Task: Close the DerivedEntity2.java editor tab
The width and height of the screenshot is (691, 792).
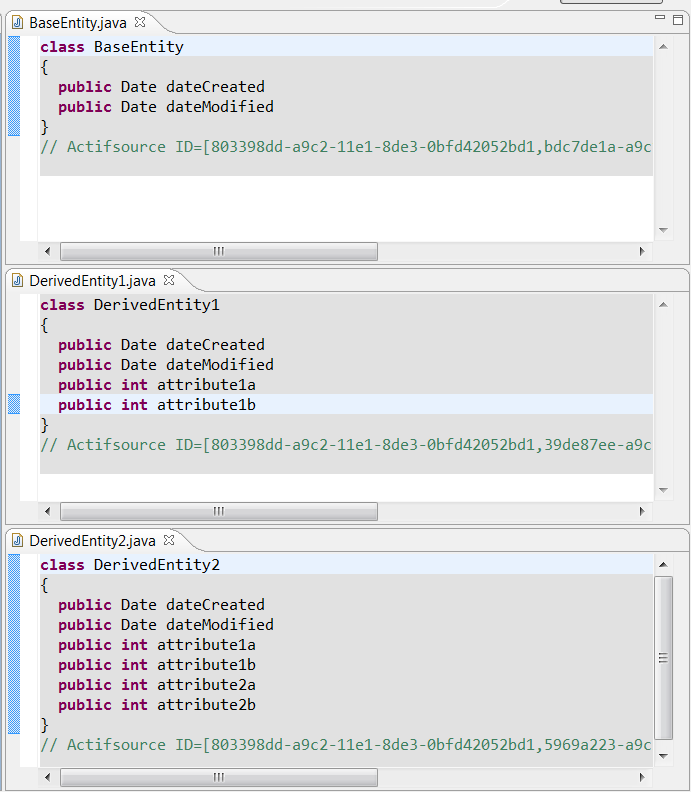Action: (169, 541)
